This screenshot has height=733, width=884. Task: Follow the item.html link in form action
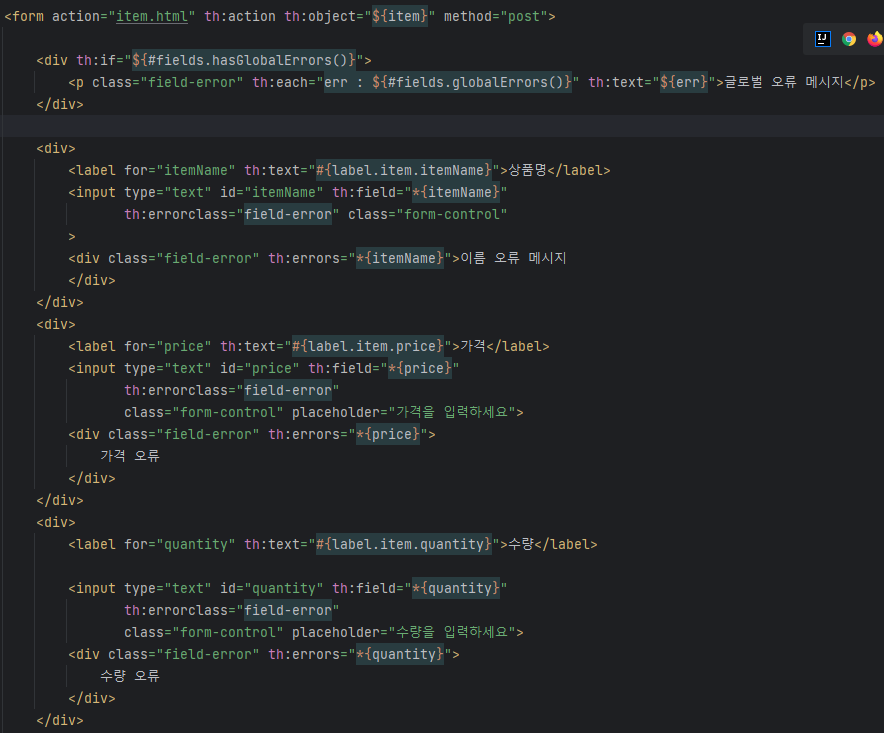point(152,16)
